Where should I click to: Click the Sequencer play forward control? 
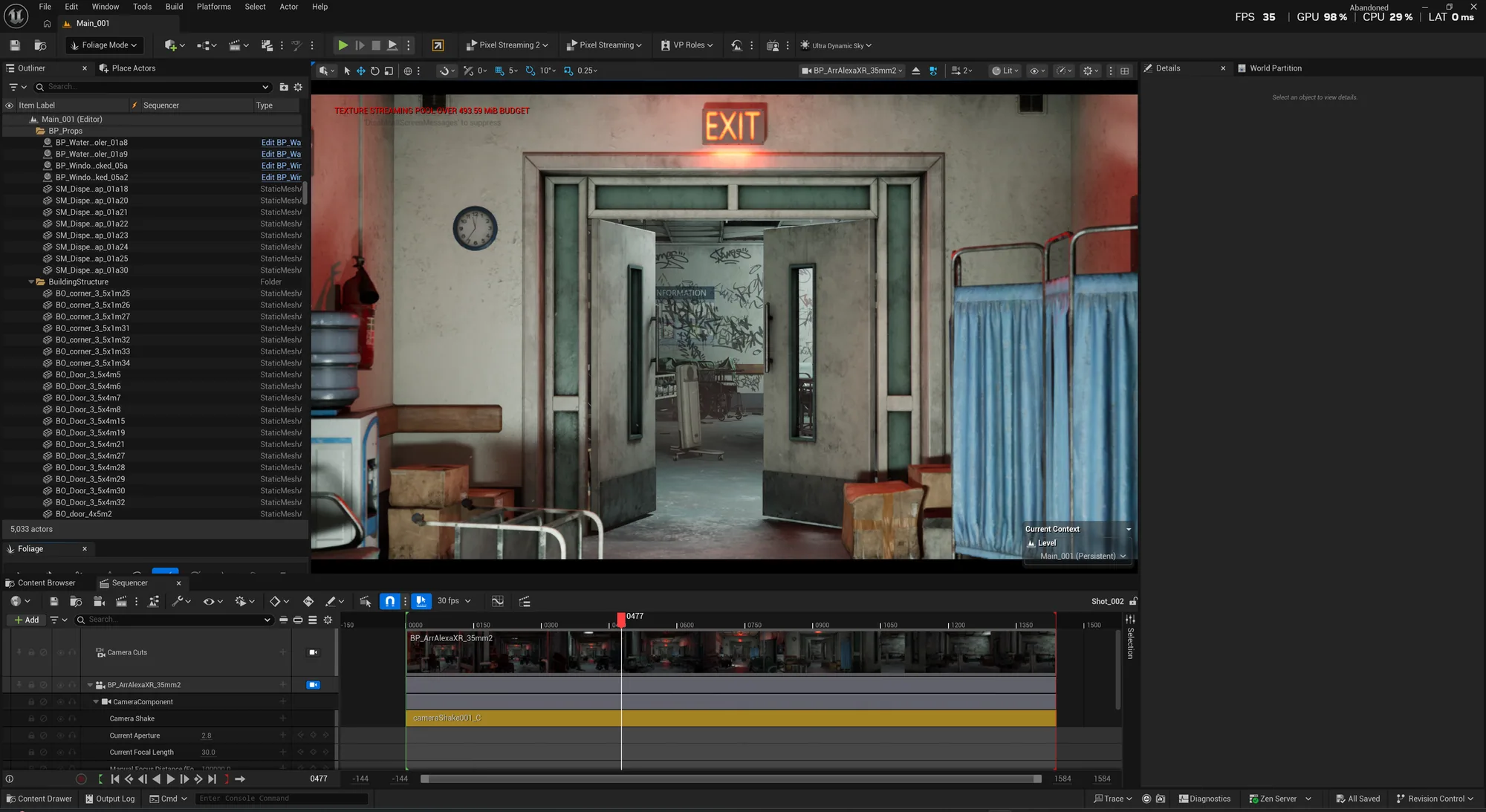(170, 779)
